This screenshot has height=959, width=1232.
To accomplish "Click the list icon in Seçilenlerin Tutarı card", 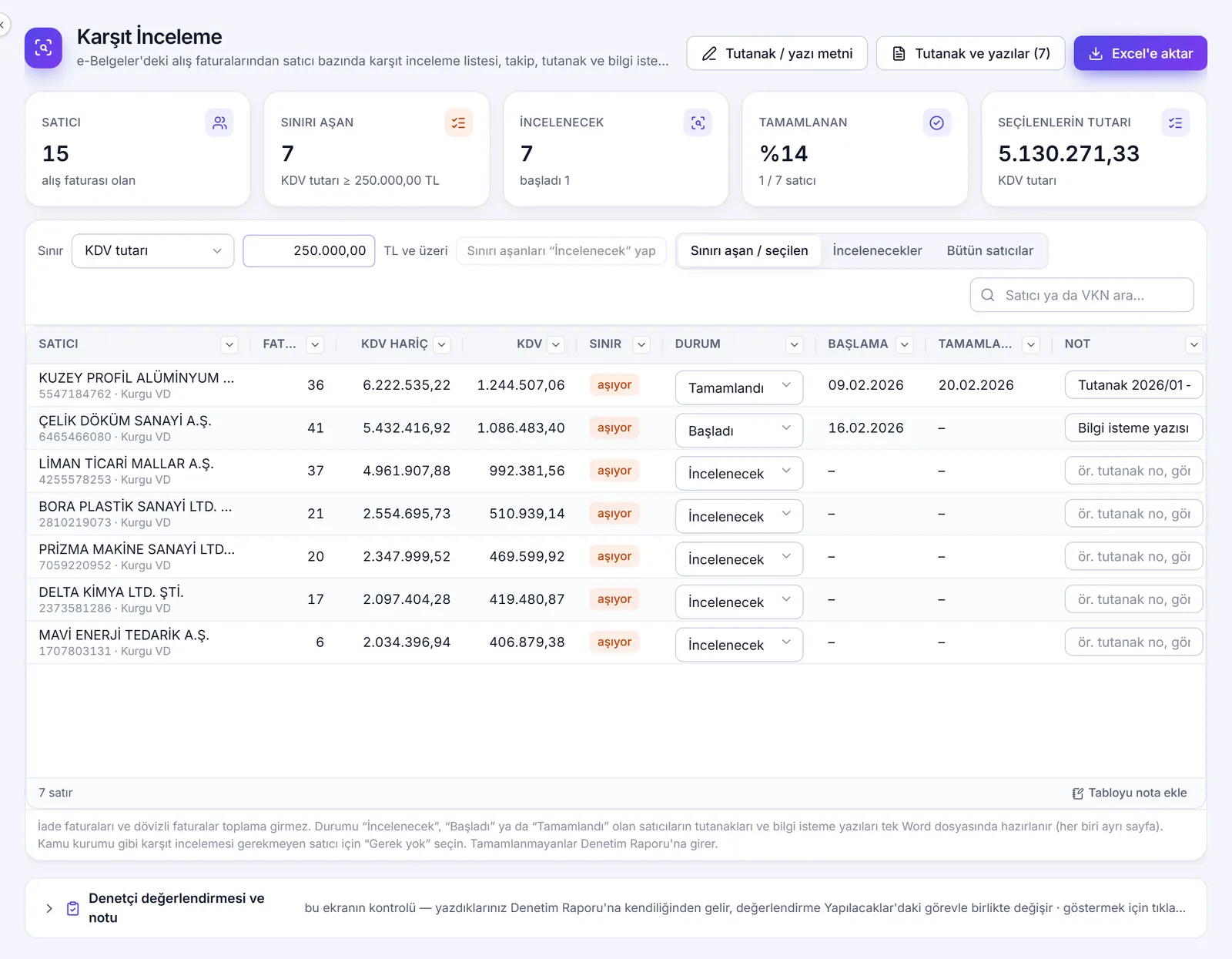I will click(1176, 122).
